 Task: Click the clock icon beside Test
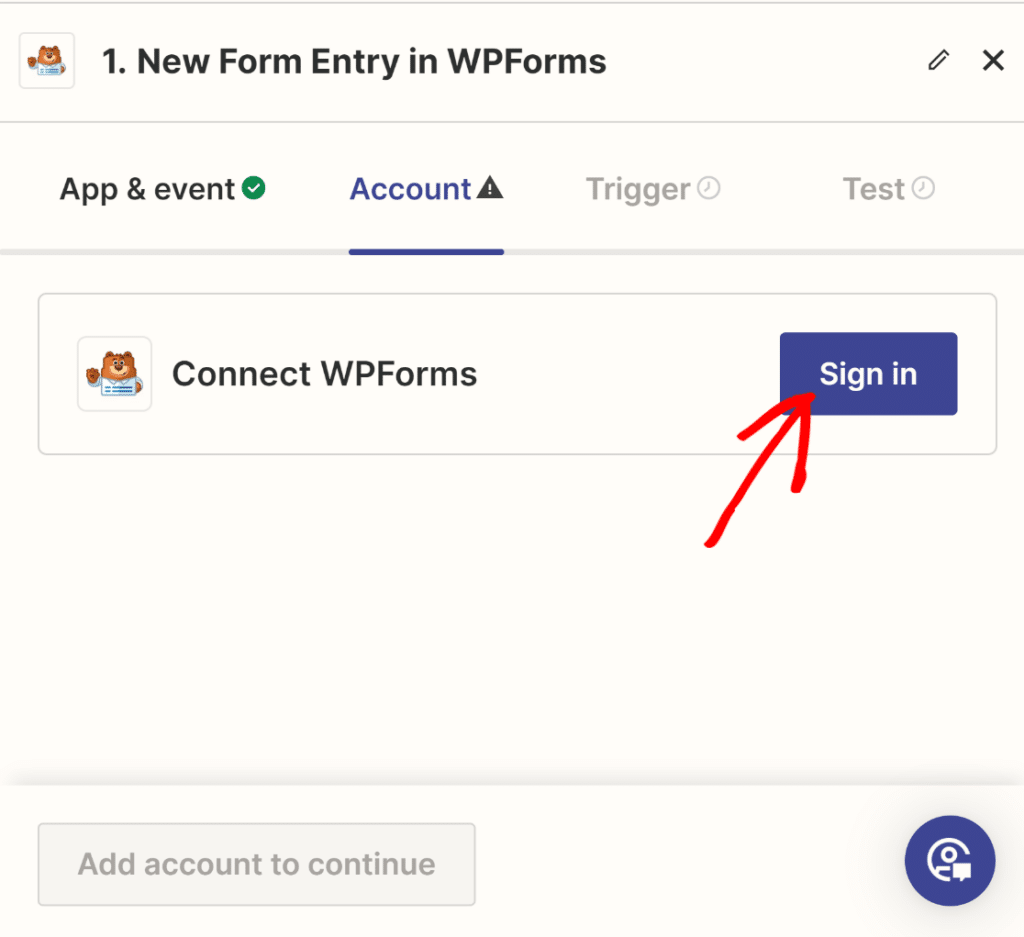tap(923, 187)
